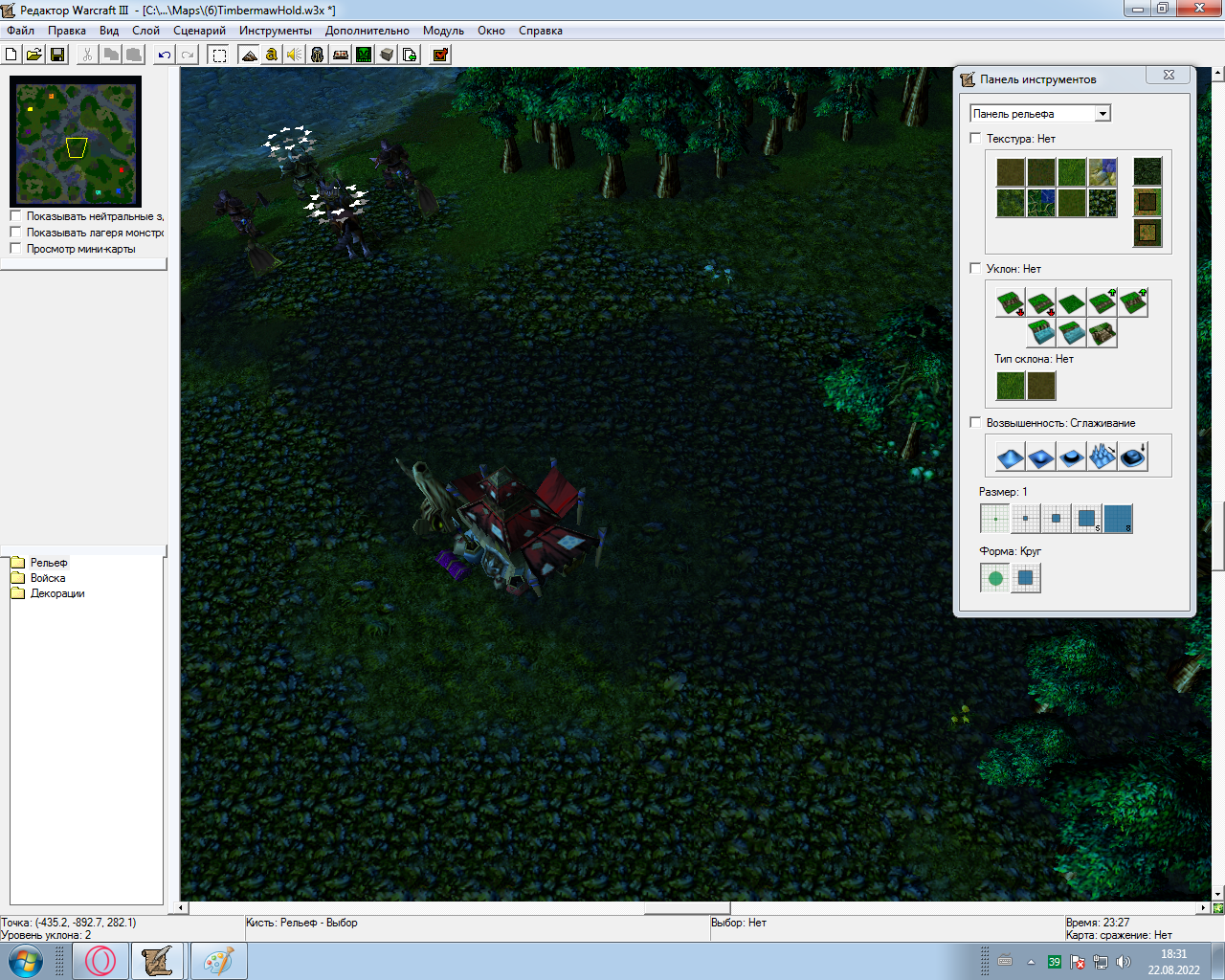Enable 'Показывать лагеря монстров' checkbox

15,233
